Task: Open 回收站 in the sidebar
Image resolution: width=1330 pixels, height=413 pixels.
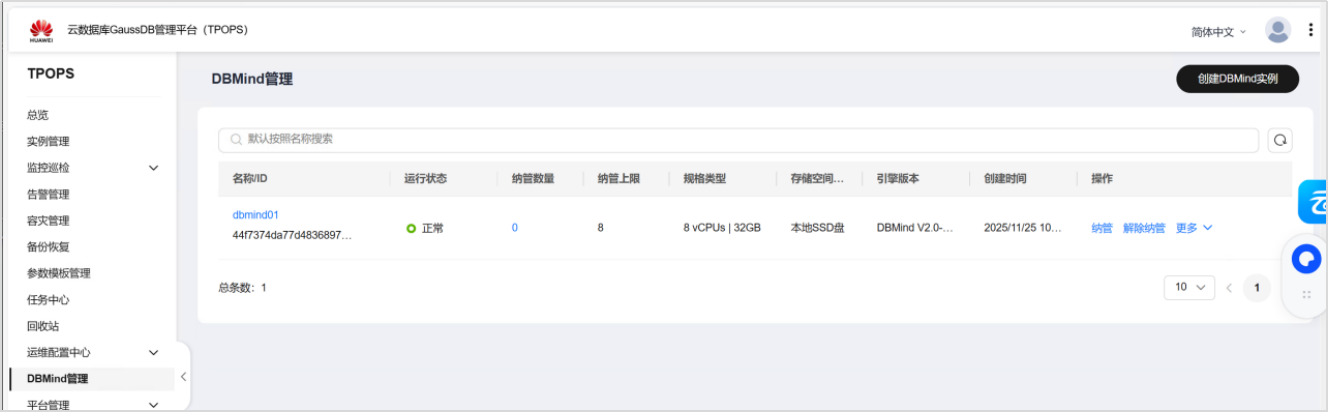Action: pyautogui.click(x=43, y=326)
